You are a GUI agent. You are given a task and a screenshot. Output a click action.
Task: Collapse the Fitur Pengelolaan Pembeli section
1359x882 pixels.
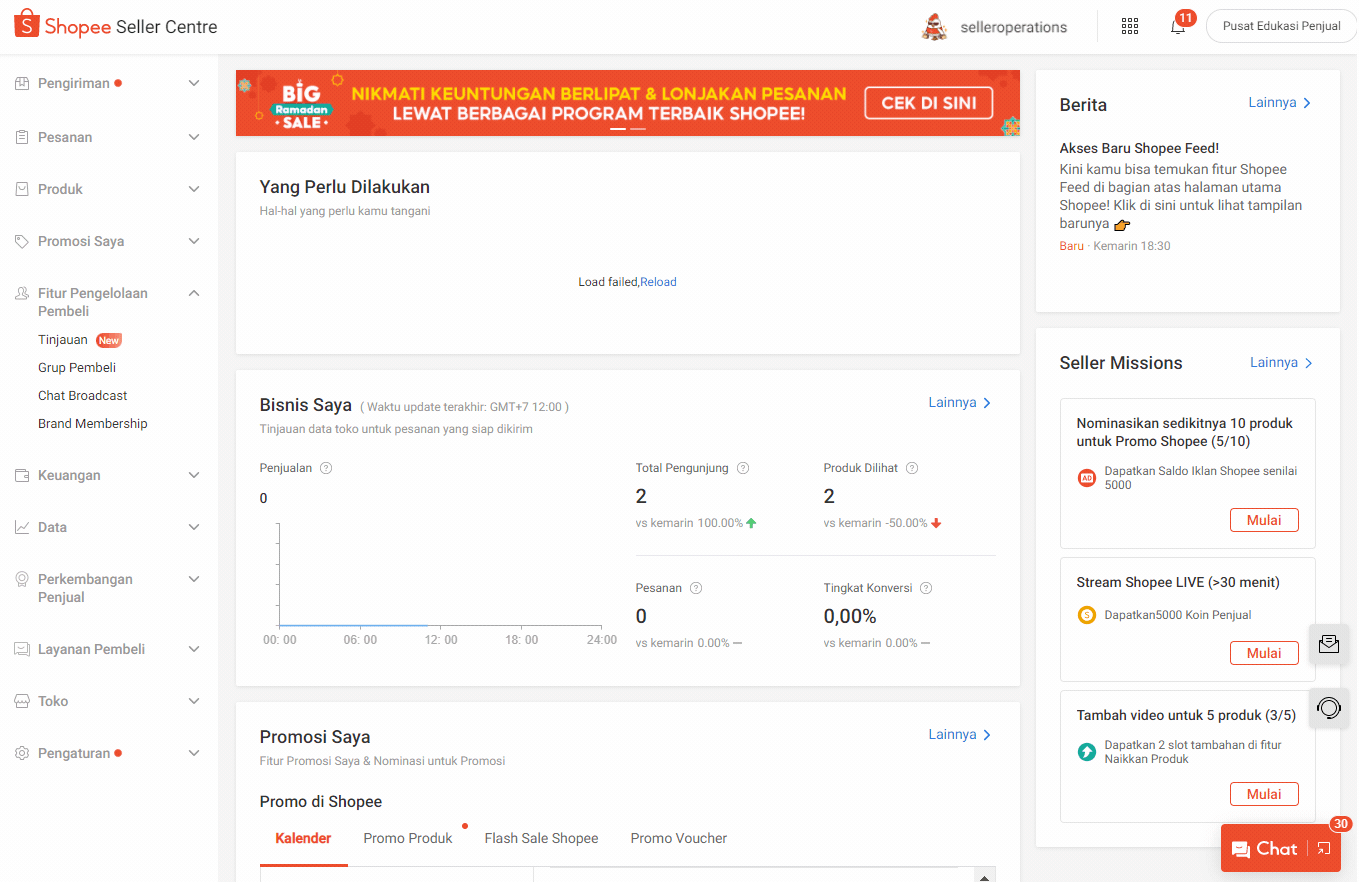click(193, 293)
